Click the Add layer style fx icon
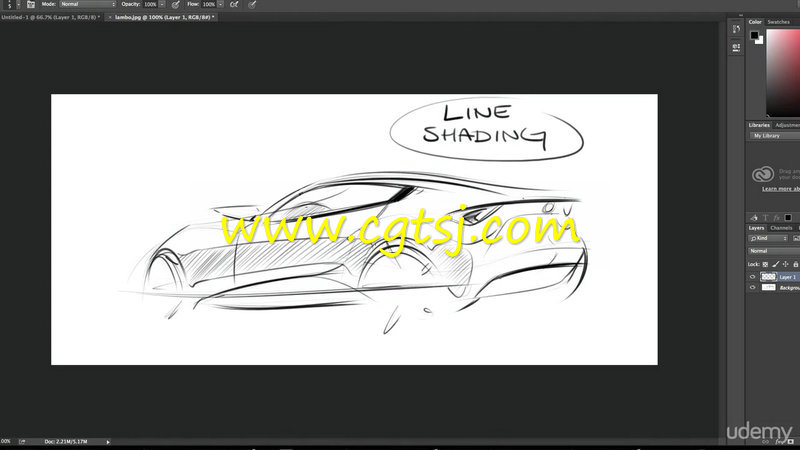Image resolution: width=800 pixels, height=450 pixels. (x=777, y=218)
